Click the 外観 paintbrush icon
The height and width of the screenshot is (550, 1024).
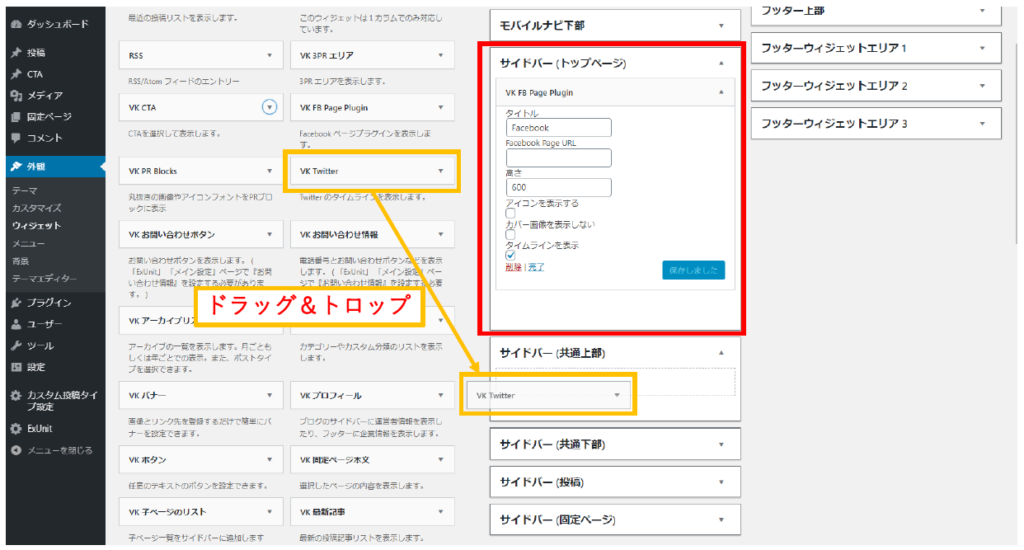click(x=16, y=167)
